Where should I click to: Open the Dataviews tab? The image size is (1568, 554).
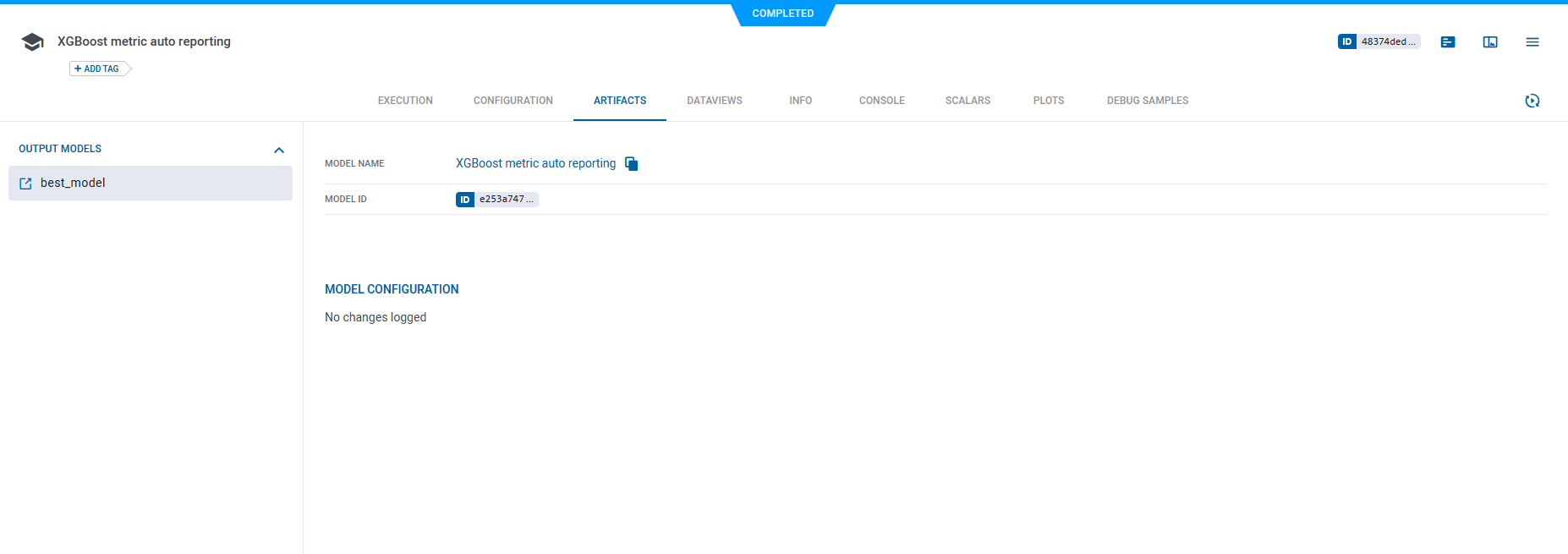tap(714, 101)
